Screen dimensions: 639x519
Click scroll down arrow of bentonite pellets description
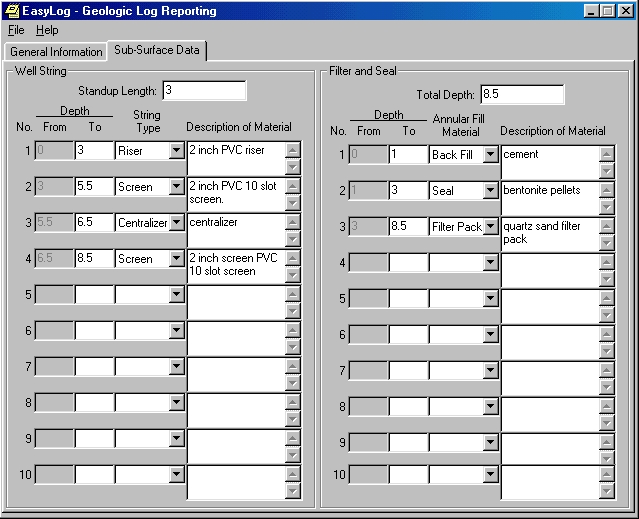coord(607,207)
